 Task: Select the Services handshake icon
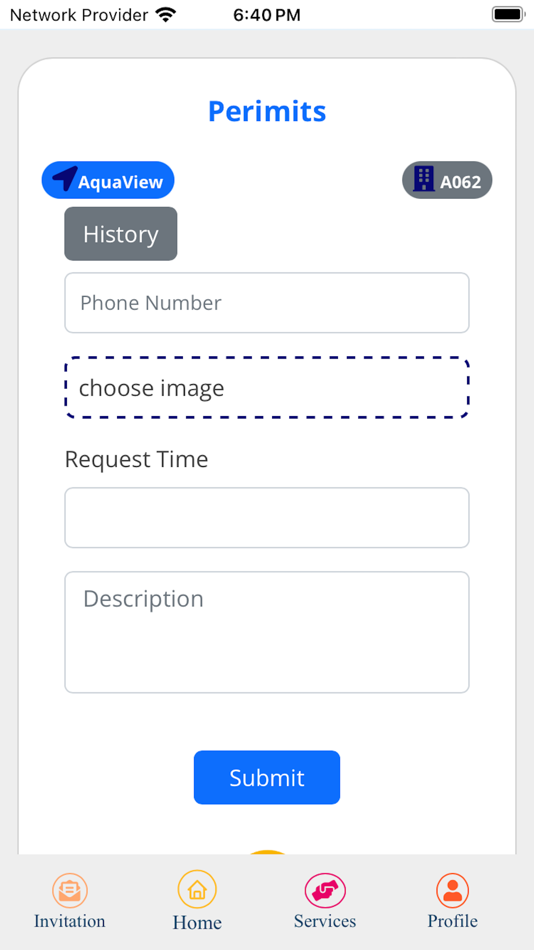[x=325, y=890]
